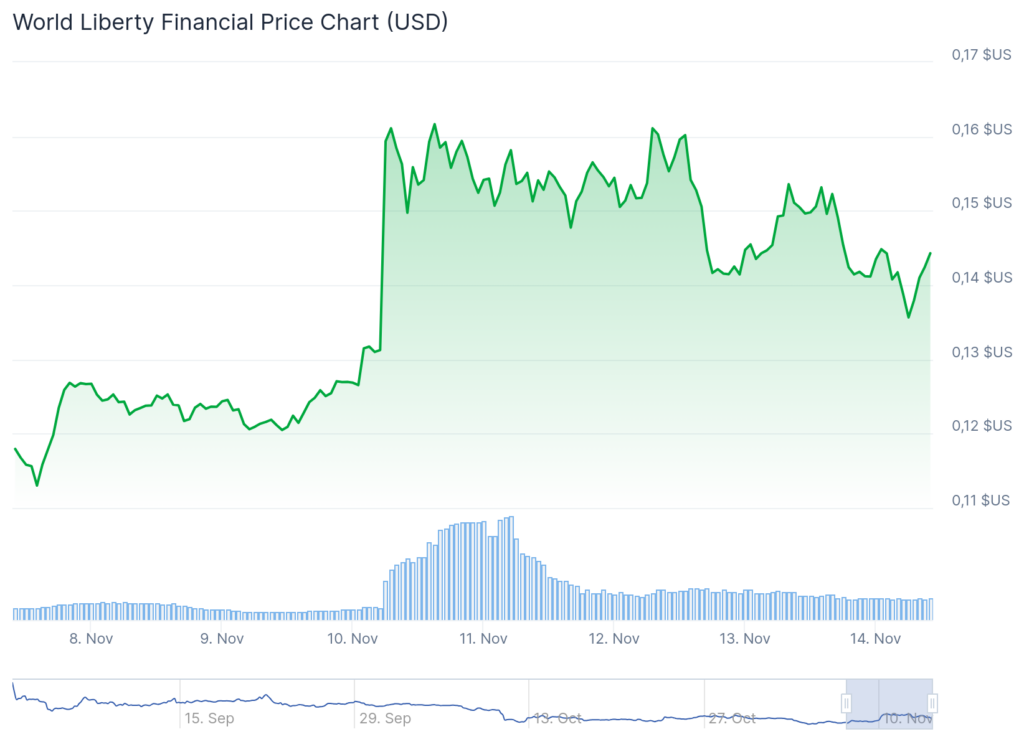Click the 29. Sep label in the navigator
This screenshot has height=747, width=1024.
(384, 718)
